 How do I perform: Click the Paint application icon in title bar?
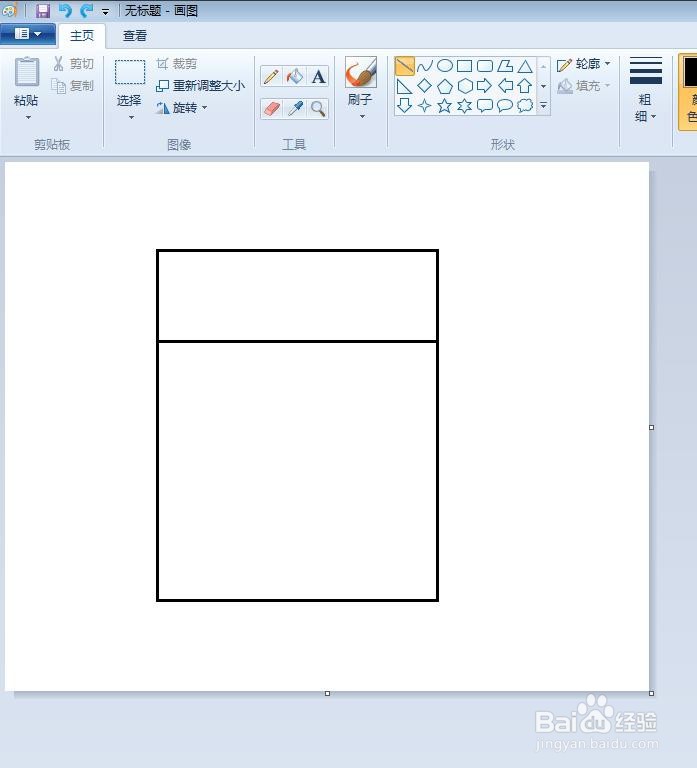[10, 10]
